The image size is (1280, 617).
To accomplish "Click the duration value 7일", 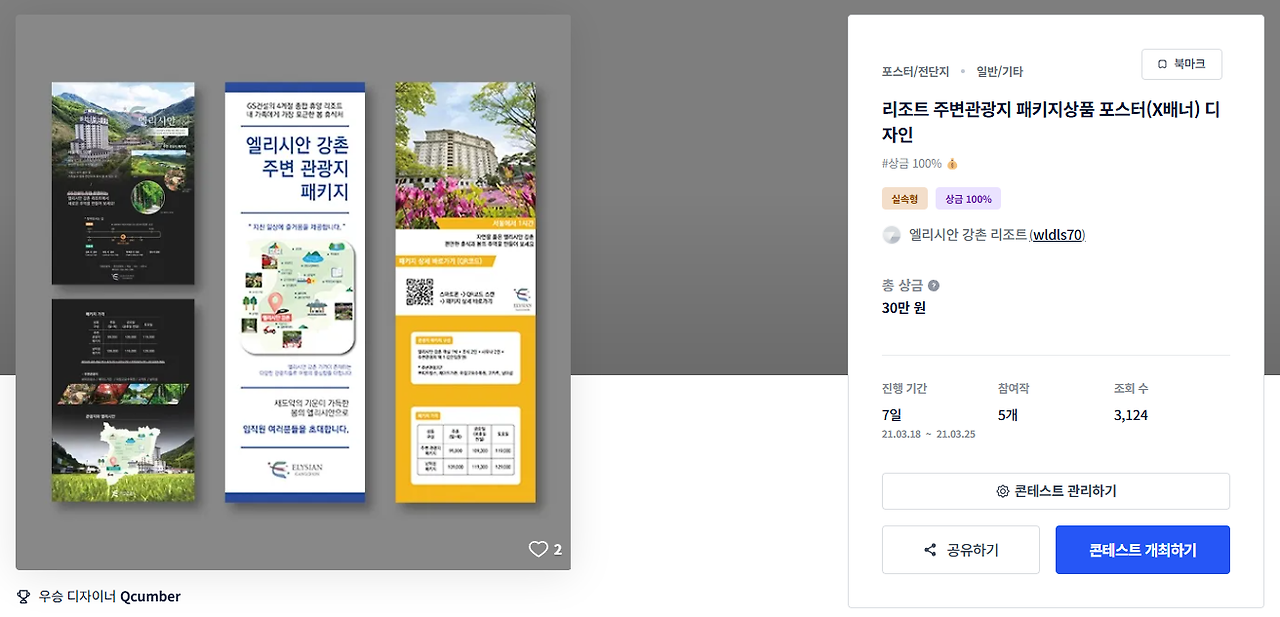I will coord(892,415).
